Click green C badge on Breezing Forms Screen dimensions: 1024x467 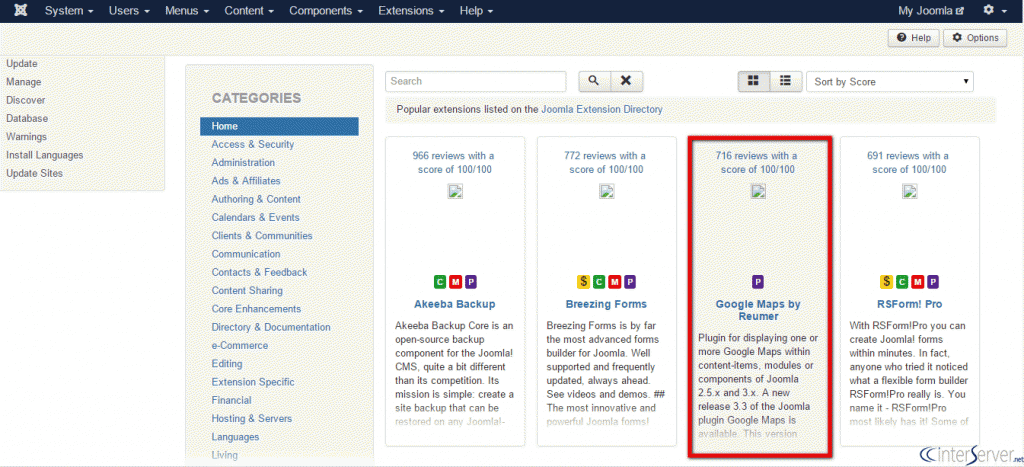(x=599, y=282)
